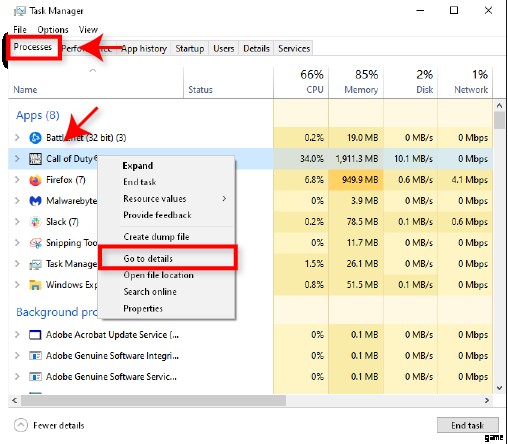Expand the Task Manager process group

click(17, 264)
